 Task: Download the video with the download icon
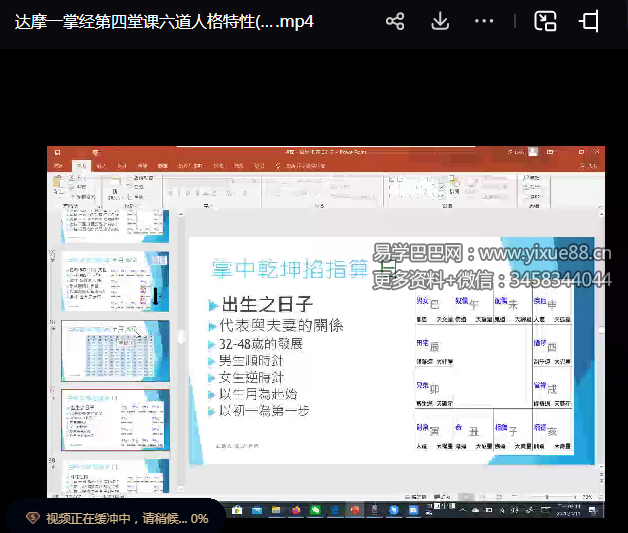click(x=440, y=21)
